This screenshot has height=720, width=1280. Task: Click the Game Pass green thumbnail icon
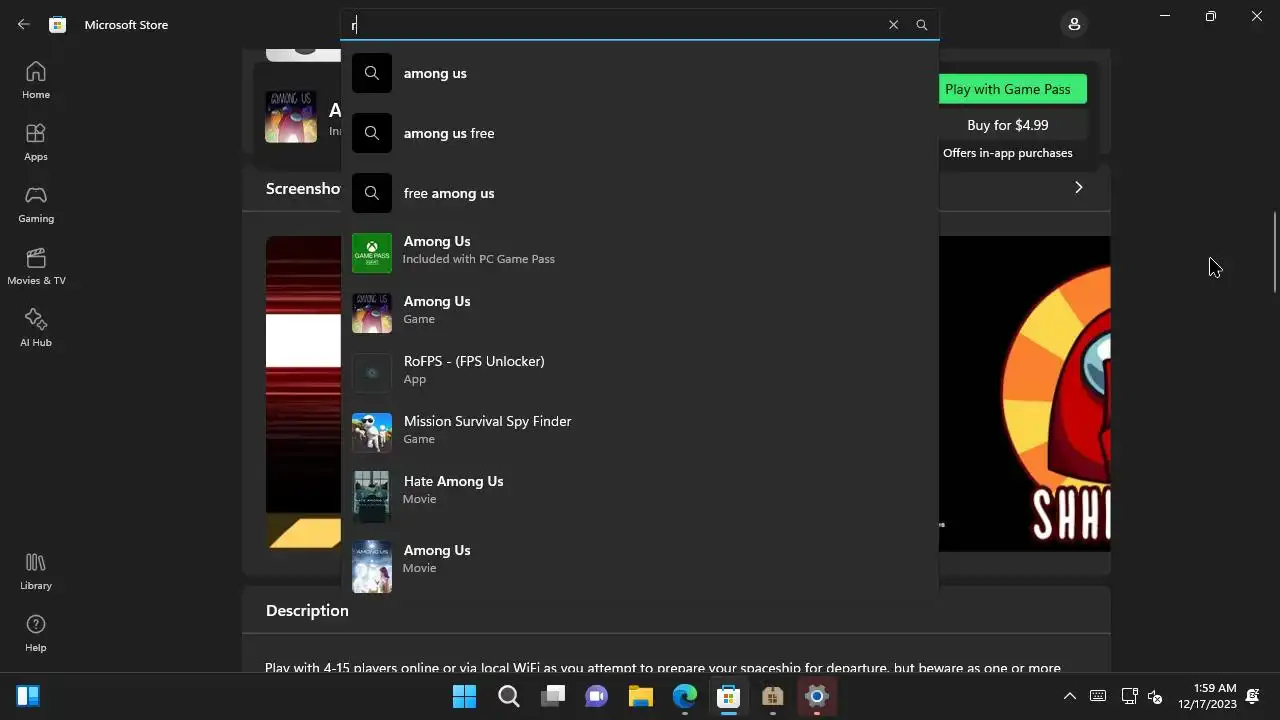372,253
